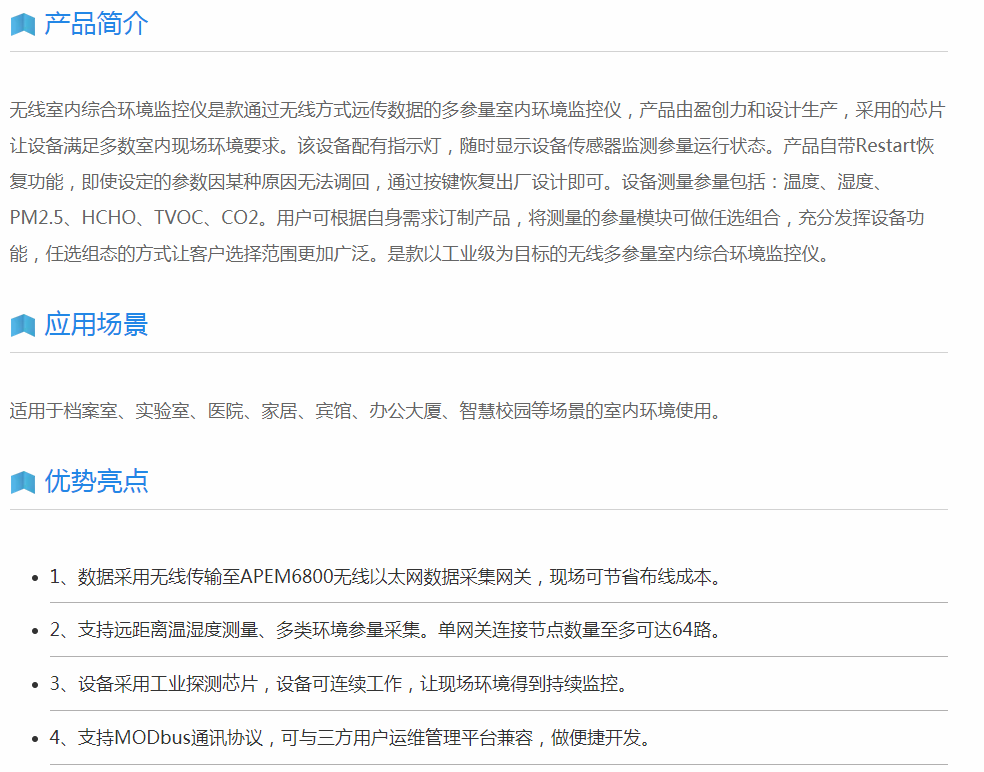Select the 产品简介 section heading
This screenshot has width=984, height=772.
coord(96,24)
